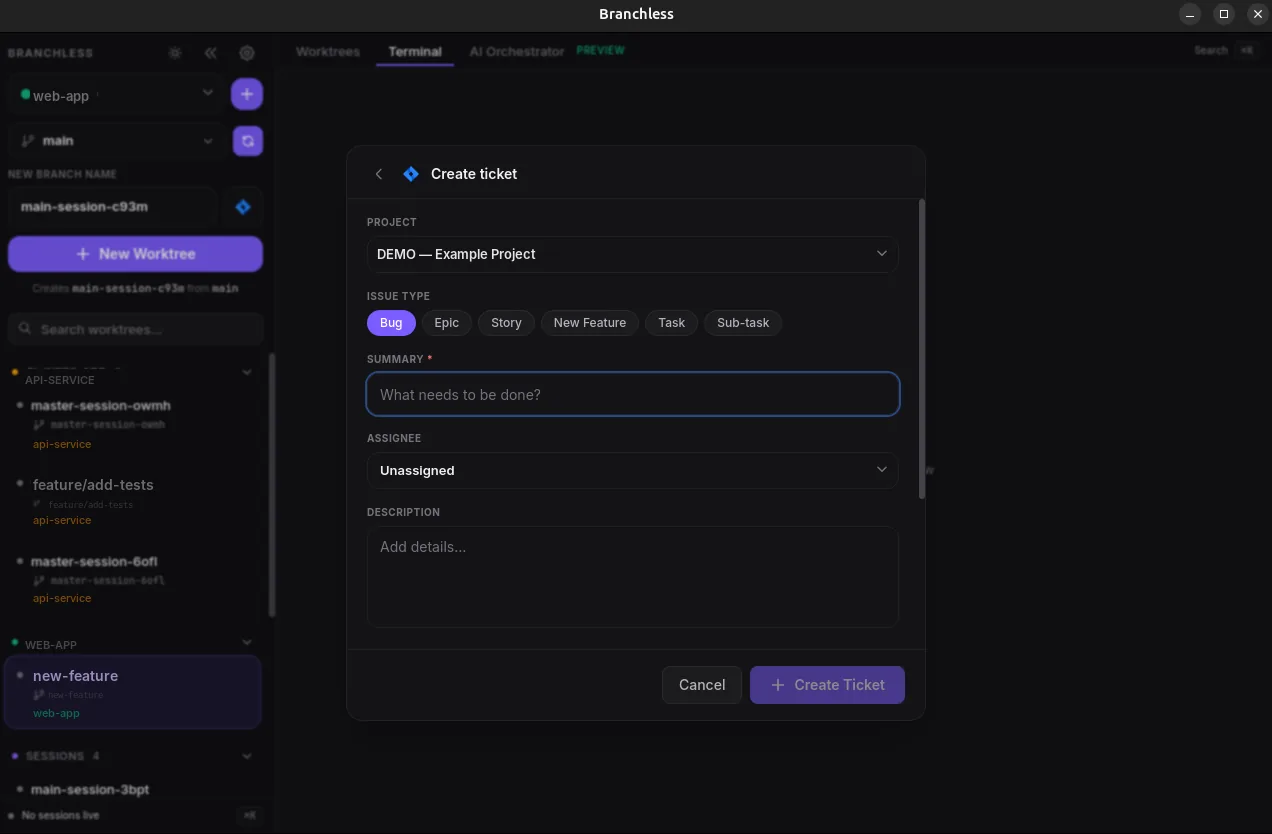The width and height of the screenshot is (1272, 834).
Task: Select Task issue type
Action: (672, 323)
